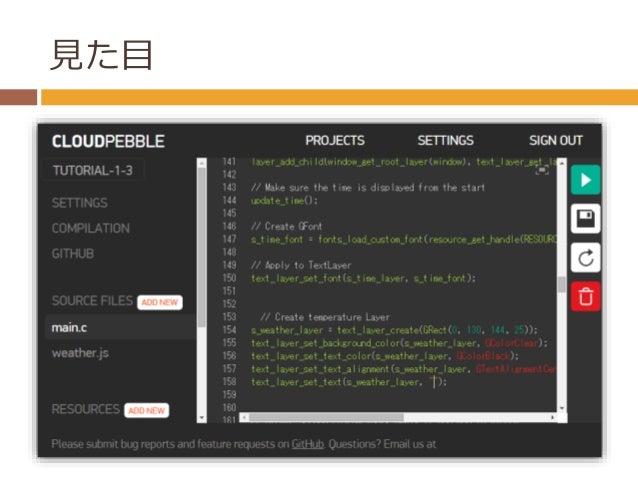Click the sidebar scrollbar up arrow
Screen dimensions: 638x479
click(201, 163)
